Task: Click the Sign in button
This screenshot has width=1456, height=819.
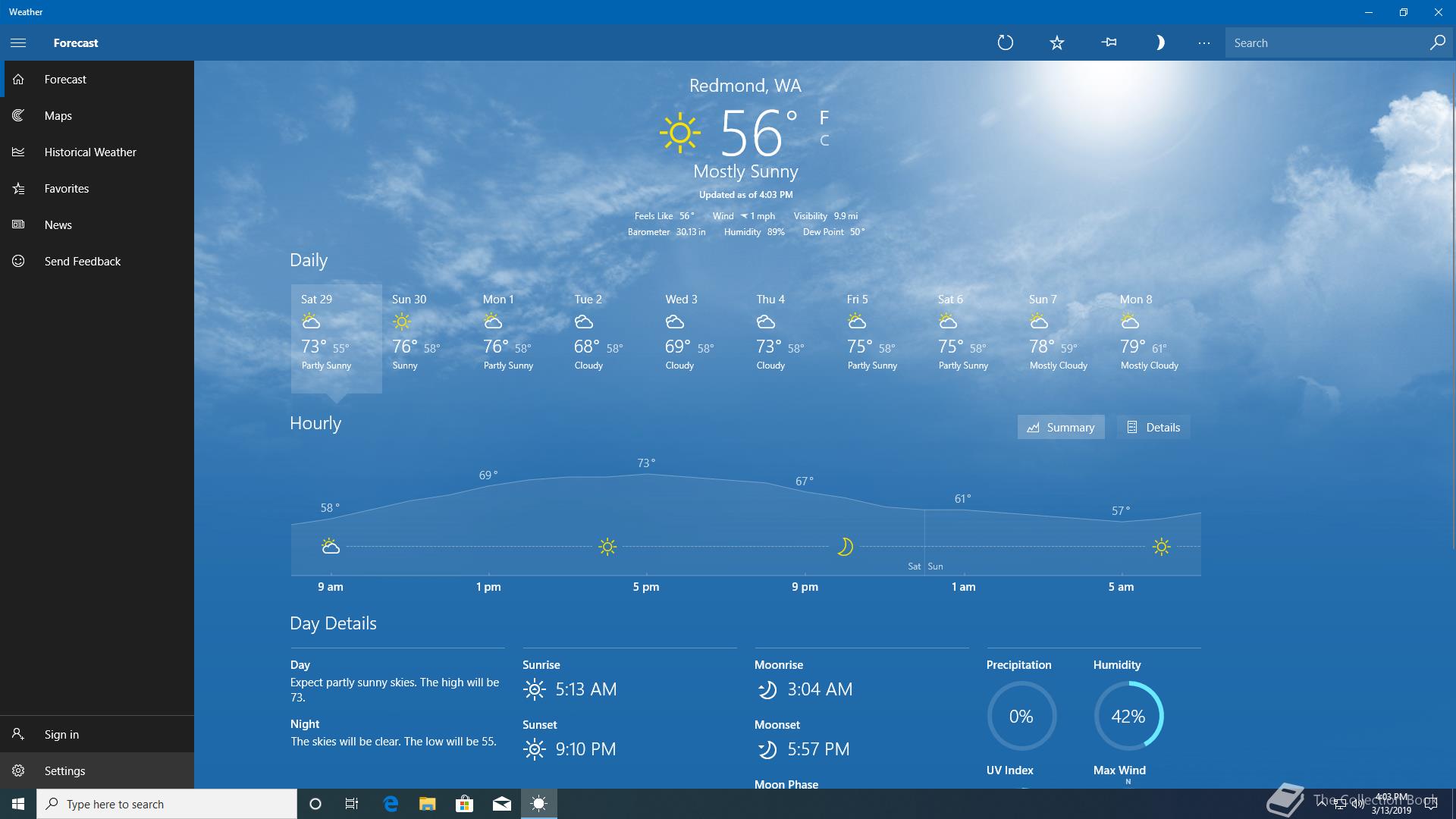Action: tap(61, 735)
